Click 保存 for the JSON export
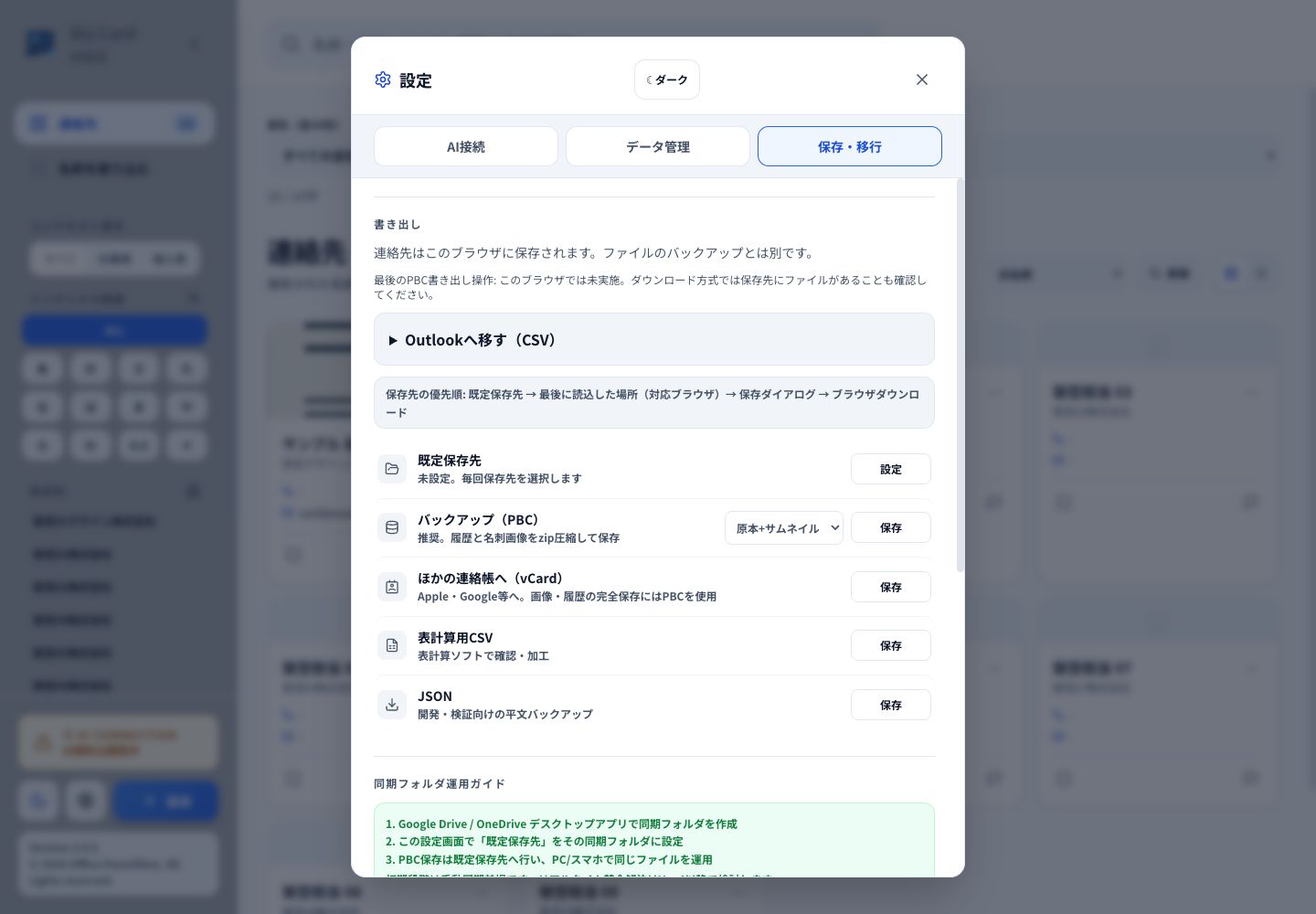 [891, 705]
